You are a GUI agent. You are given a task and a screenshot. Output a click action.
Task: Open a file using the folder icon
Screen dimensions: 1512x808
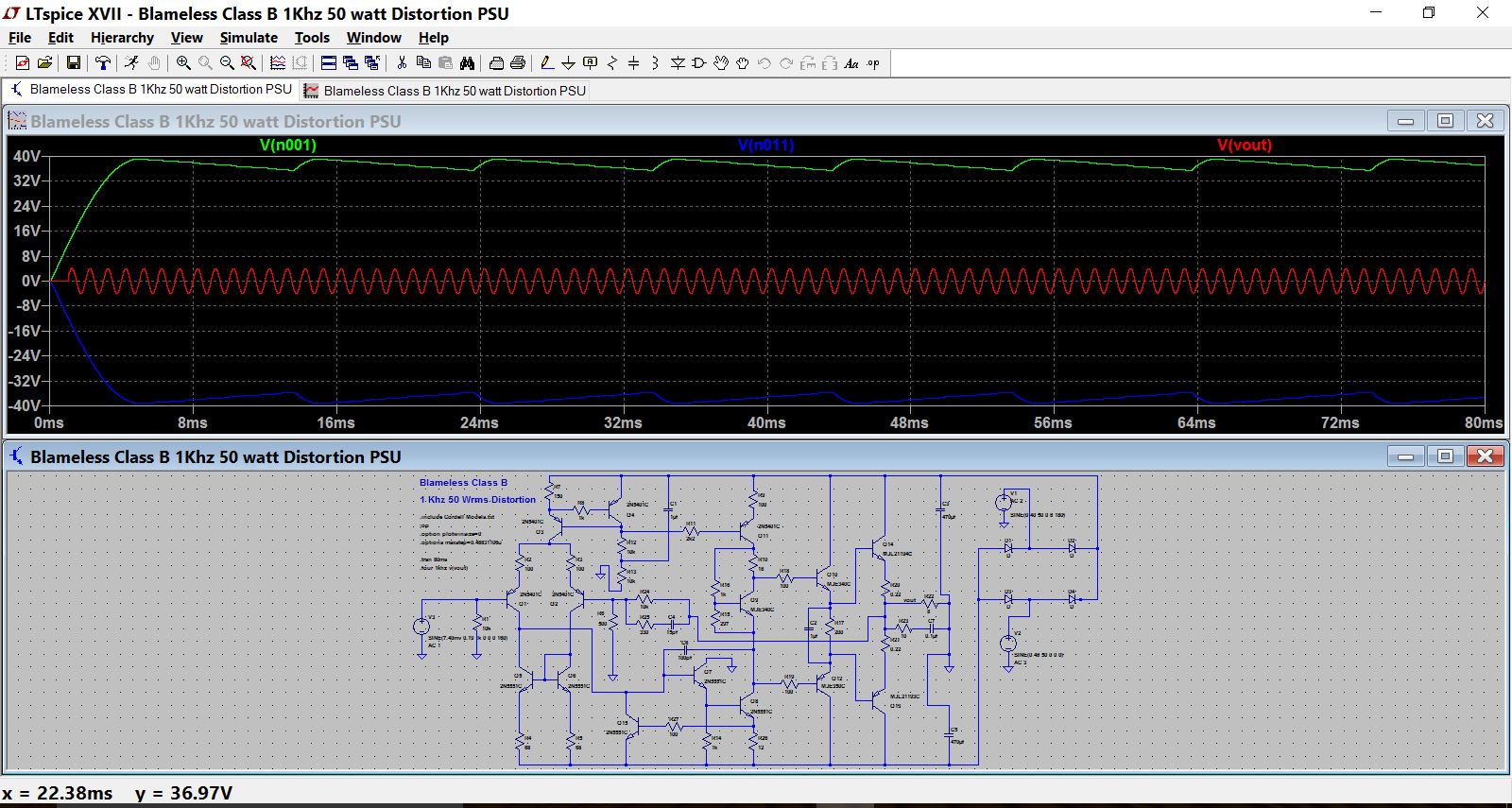point(44,63)
